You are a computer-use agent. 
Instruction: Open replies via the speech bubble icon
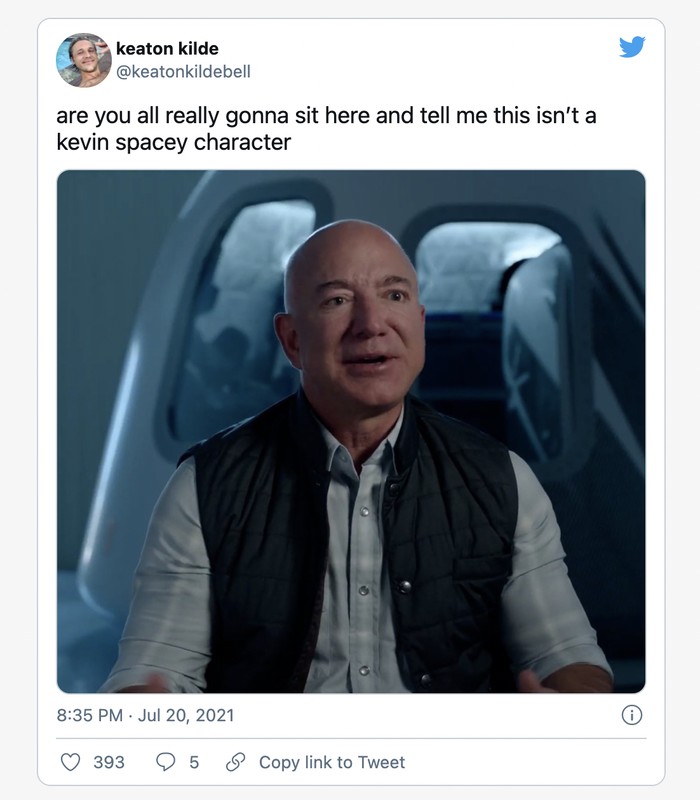165,762
